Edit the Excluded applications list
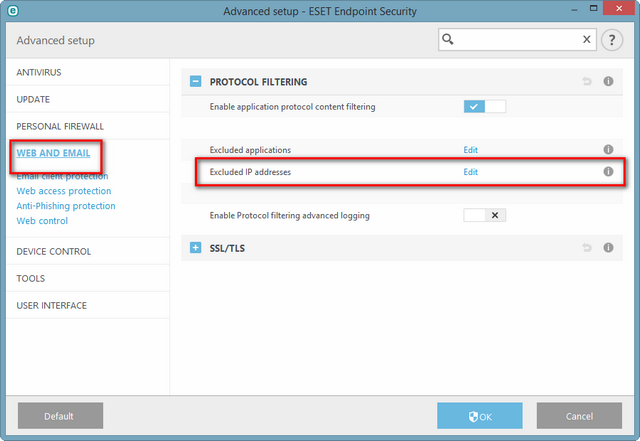 (x=470, y=150)
